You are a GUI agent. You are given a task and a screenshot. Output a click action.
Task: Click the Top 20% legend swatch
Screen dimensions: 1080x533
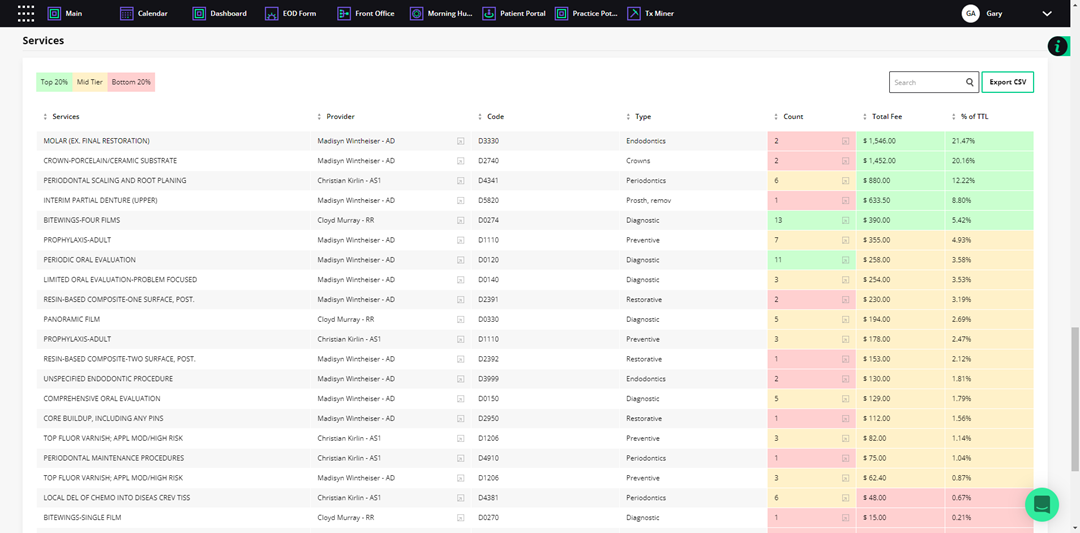[54, 82]
